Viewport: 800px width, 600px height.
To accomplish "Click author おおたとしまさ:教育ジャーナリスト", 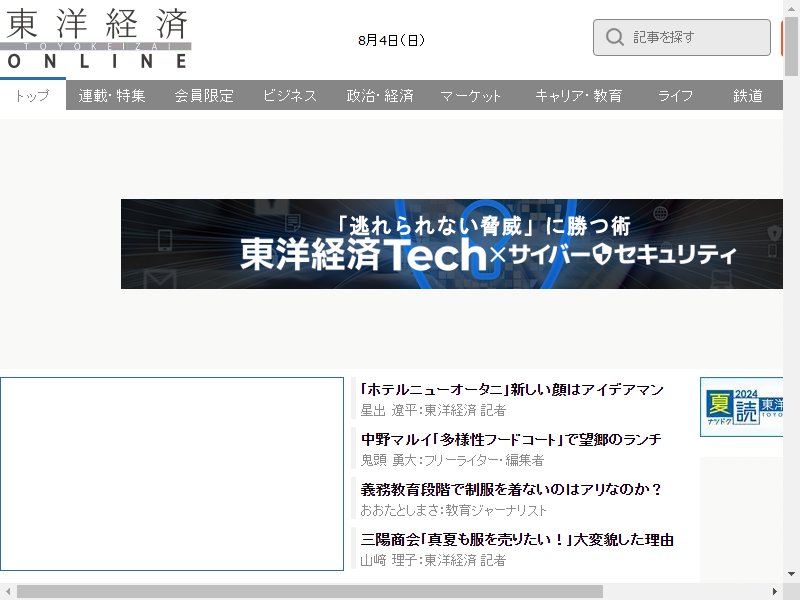I will (453, 510).
